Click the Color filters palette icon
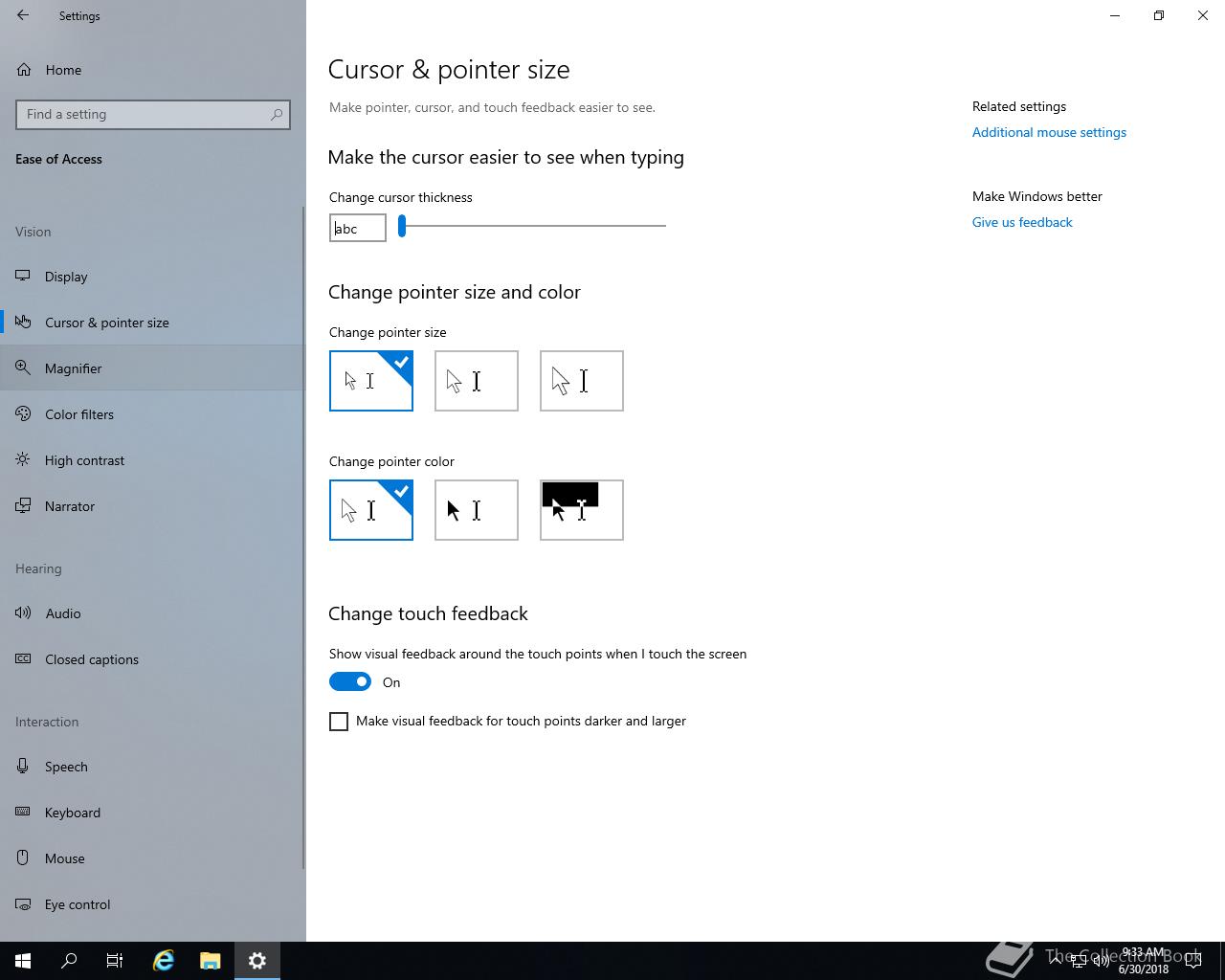 coord(24,414)
